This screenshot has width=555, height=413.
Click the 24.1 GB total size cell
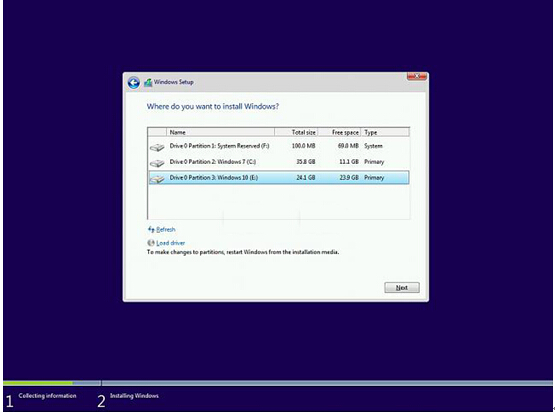coord(306,178)
